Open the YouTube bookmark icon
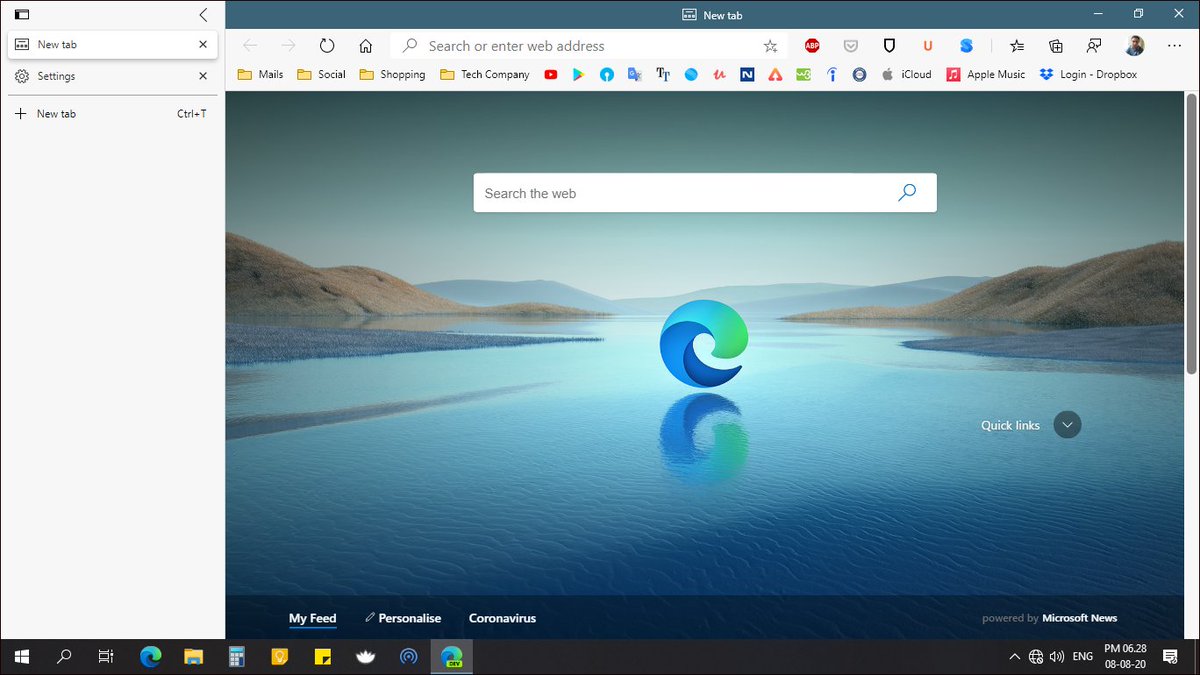This screenshot has height=675, width=1200. (x=551, y=74)
